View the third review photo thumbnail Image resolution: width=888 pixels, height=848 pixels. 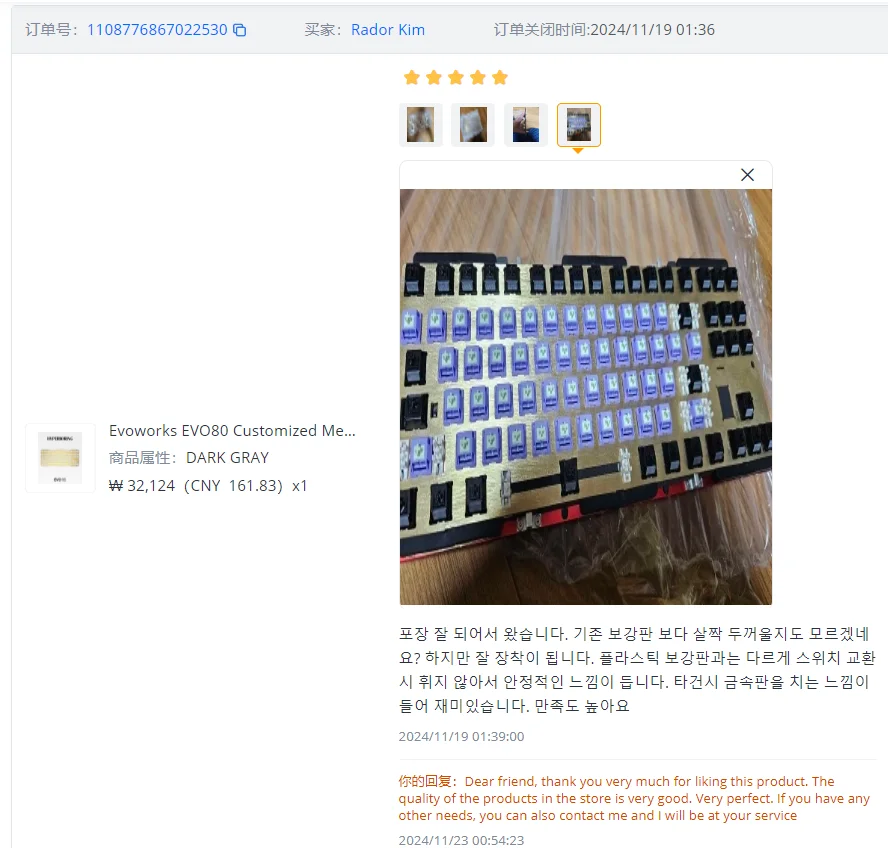click(526, 125)
